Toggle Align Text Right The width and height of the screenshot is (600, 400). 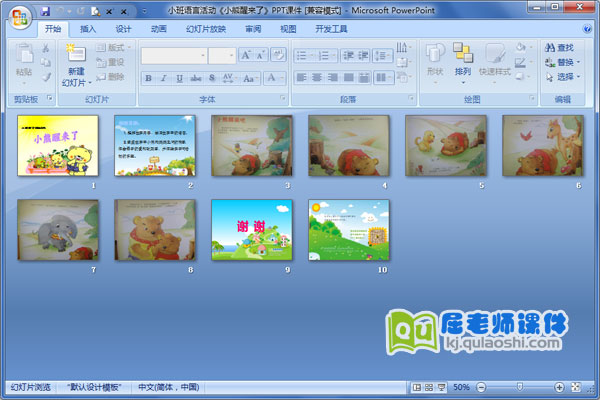click(333, 78)
